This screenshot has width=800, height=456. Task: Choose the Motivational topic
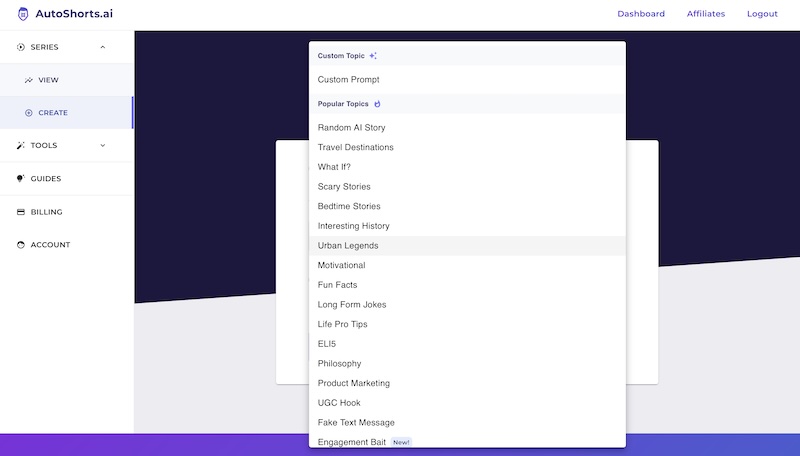tap(467, 265)
